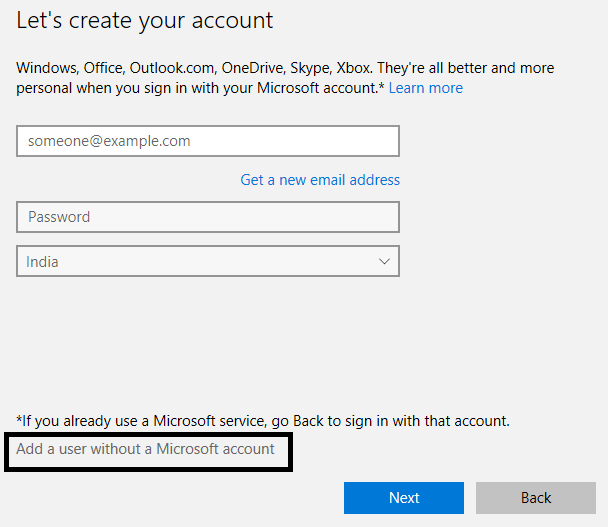Image resolution: width=608 pixels, height=527 pixels.
Task: Go Back to the previous page
Action: pyautogui.click(x=536, y=498)
